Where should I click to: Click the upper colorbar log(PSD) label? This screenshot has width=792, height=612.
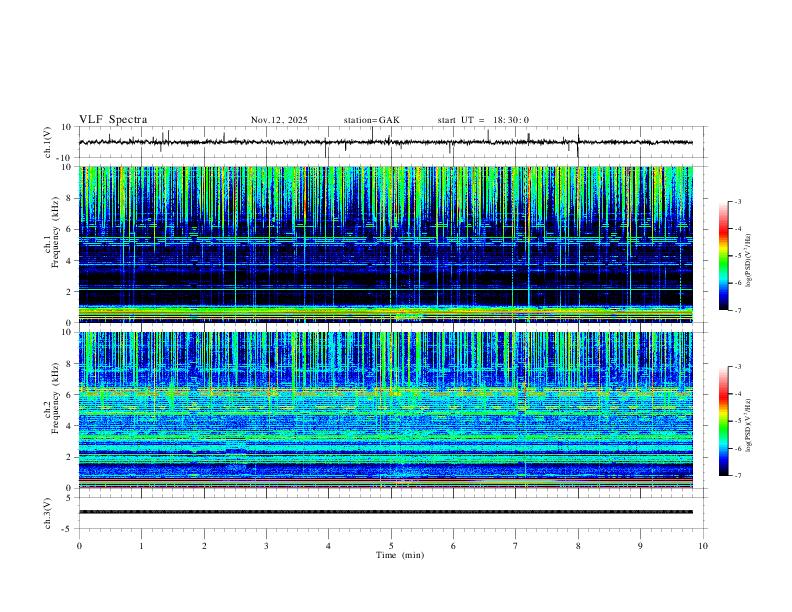tap(748, 261)
